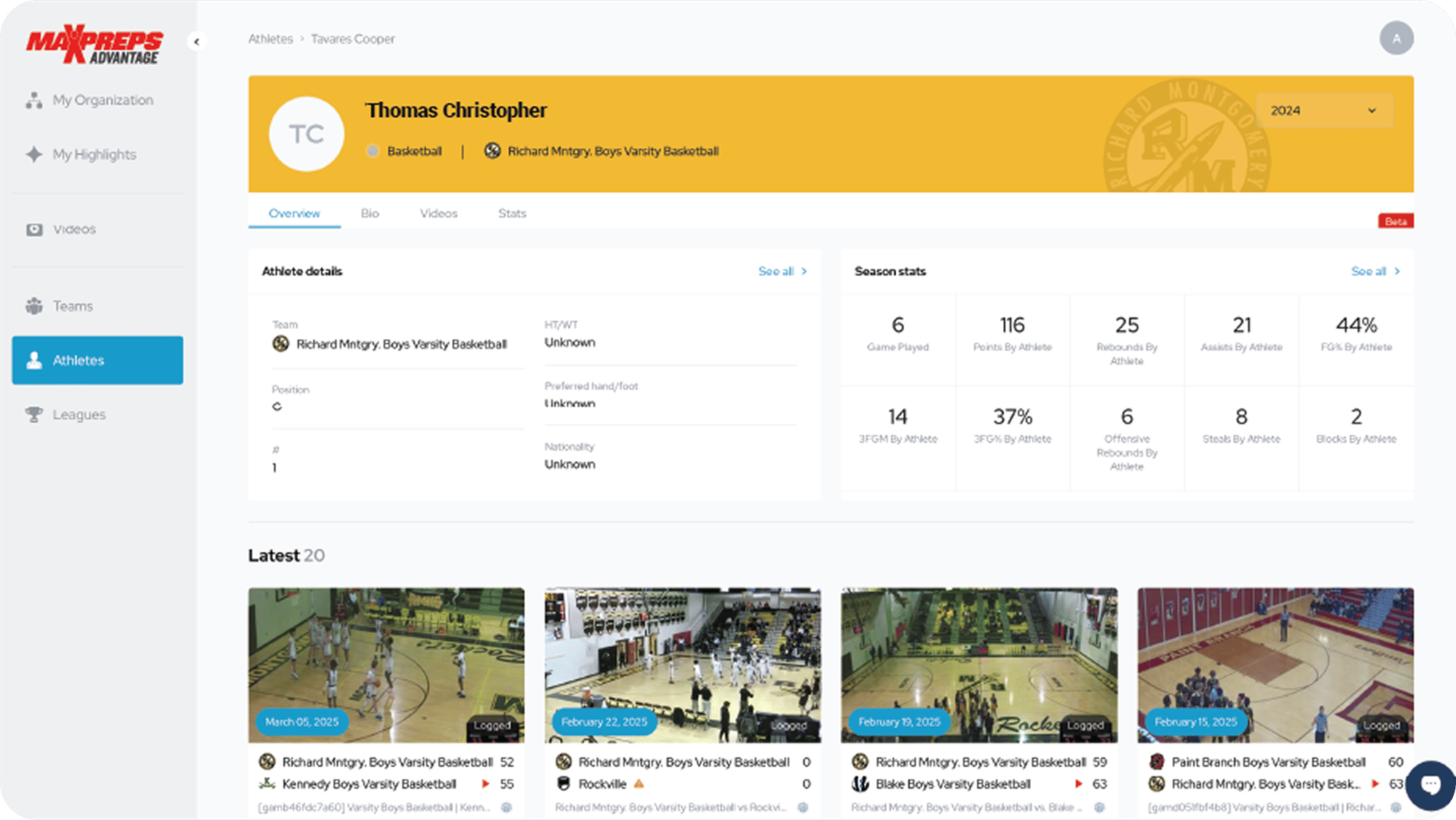The image size is (1456, 820).
Task: Click the Beta badge
Action: coord(1396,221)
